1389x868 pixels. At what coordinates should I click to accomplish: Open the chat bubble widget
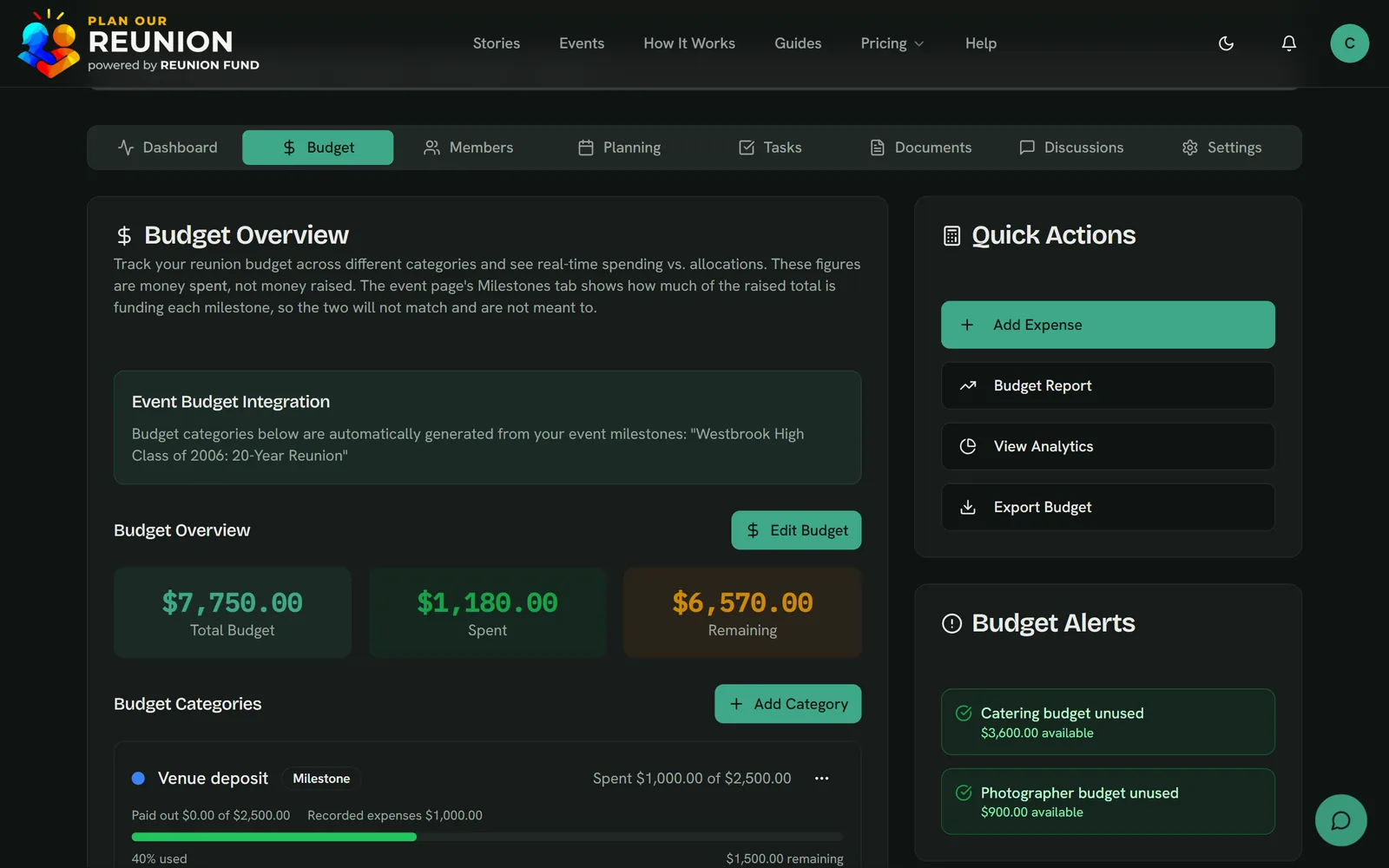[1340, 820]
